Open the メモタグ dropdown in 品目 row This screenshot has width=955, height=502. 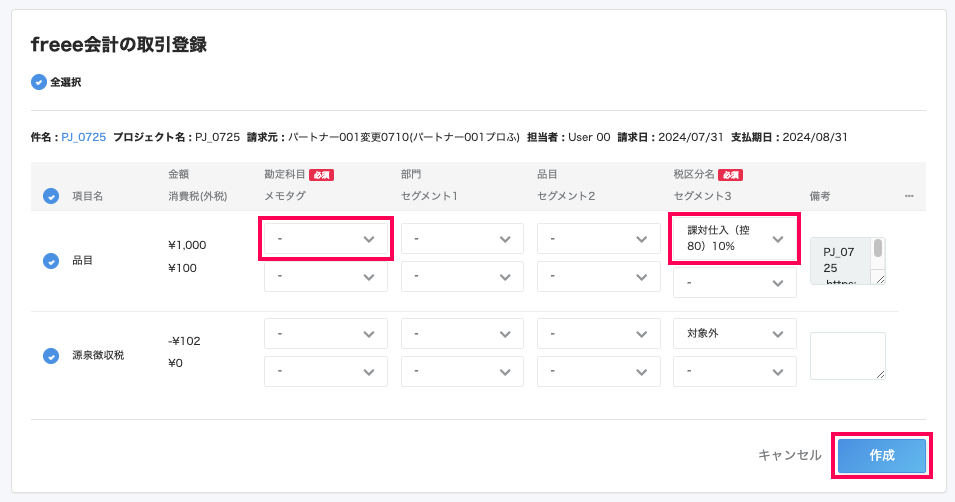326,277
